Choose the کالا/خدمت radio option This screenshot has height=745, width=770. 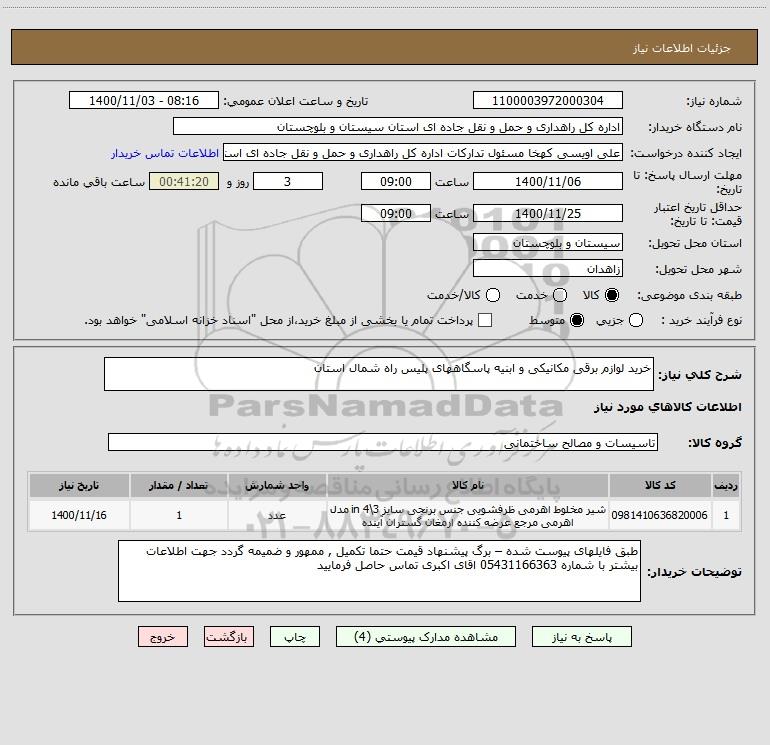(493, 295)
